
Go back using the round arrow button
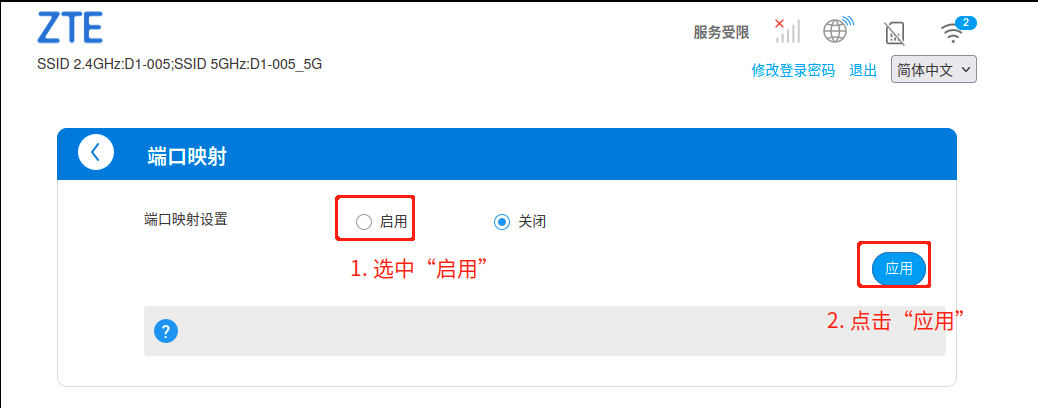(96, 152)
